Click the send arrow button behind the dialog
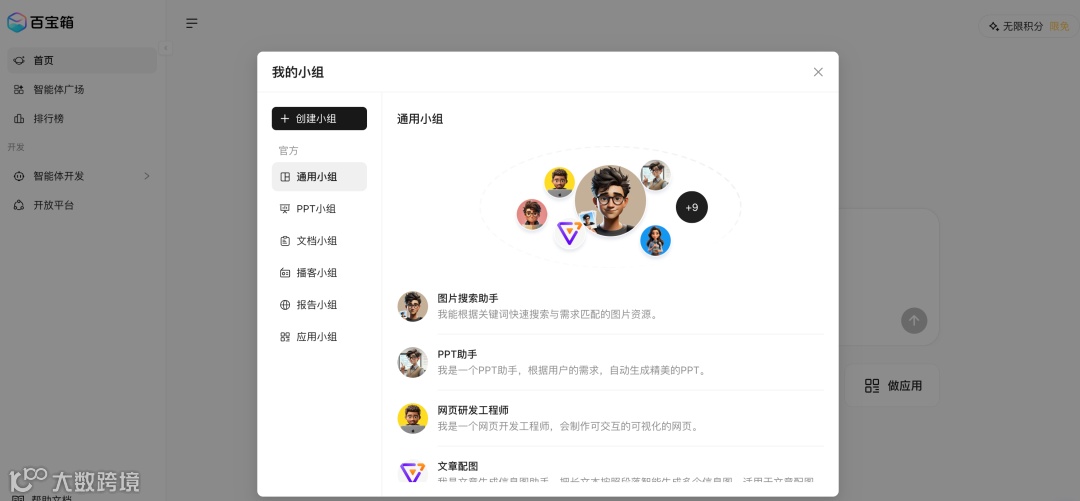Viewport: 1080px width, 501px height. click(x=914, y=320)
